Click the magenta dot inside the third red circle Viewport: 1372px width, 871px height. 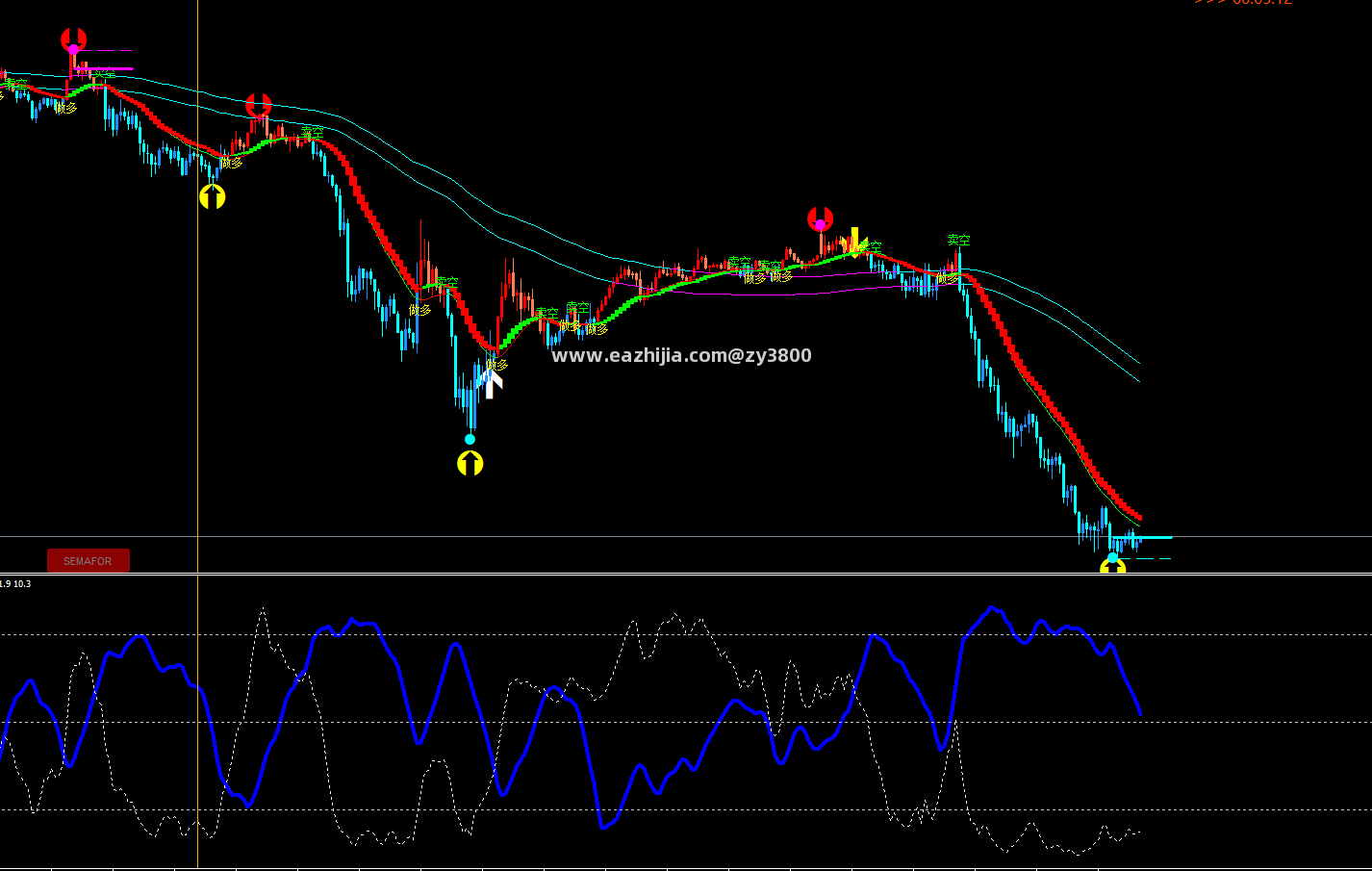820,225
